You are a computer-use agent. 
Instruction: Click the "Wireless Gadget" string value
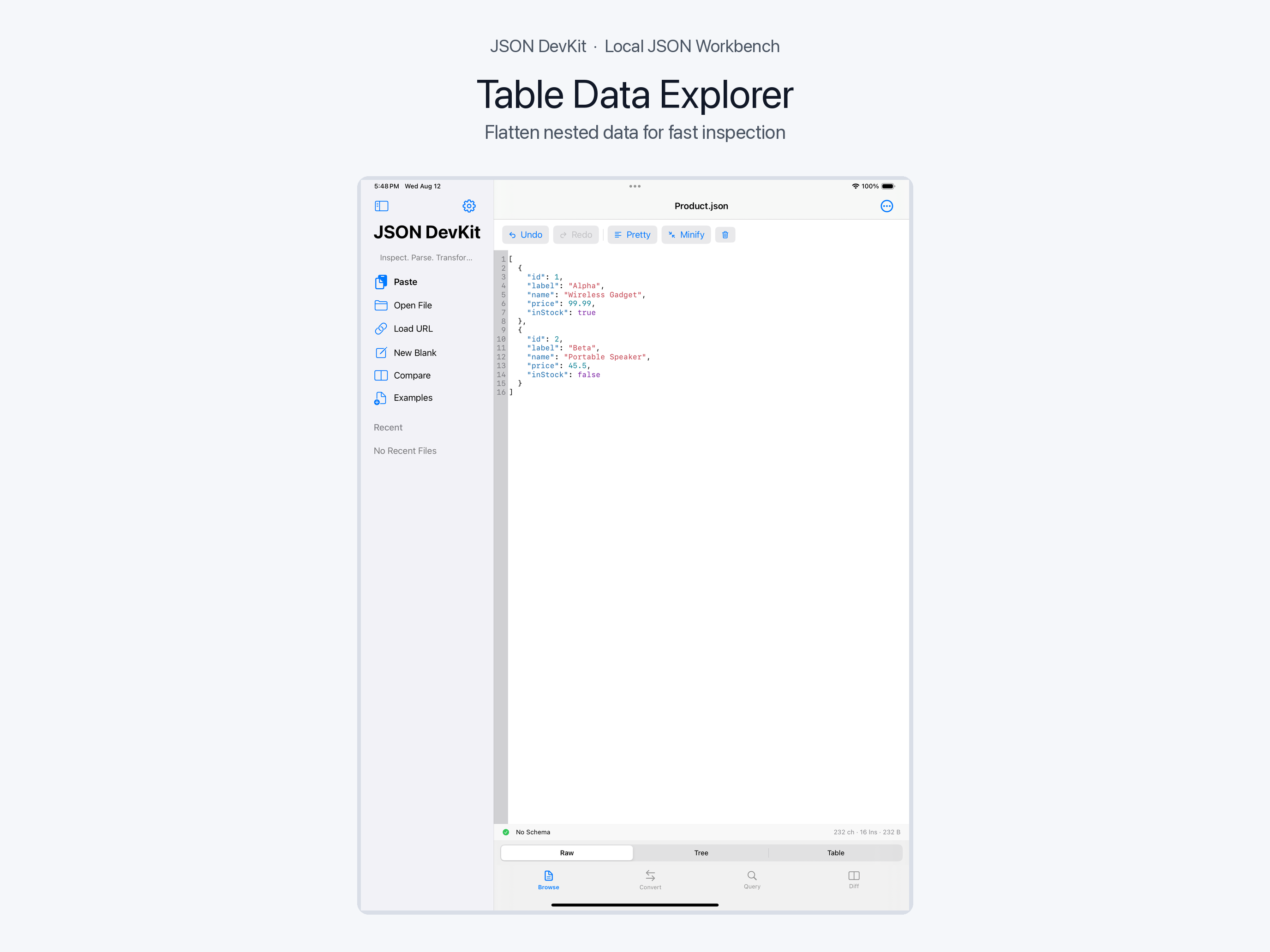point(602,295)
